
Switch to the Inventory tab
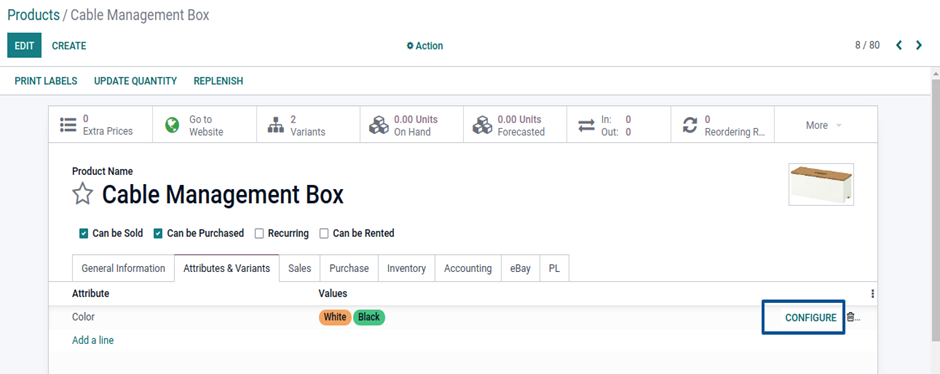pyautogui.click(x=406, y=268)
